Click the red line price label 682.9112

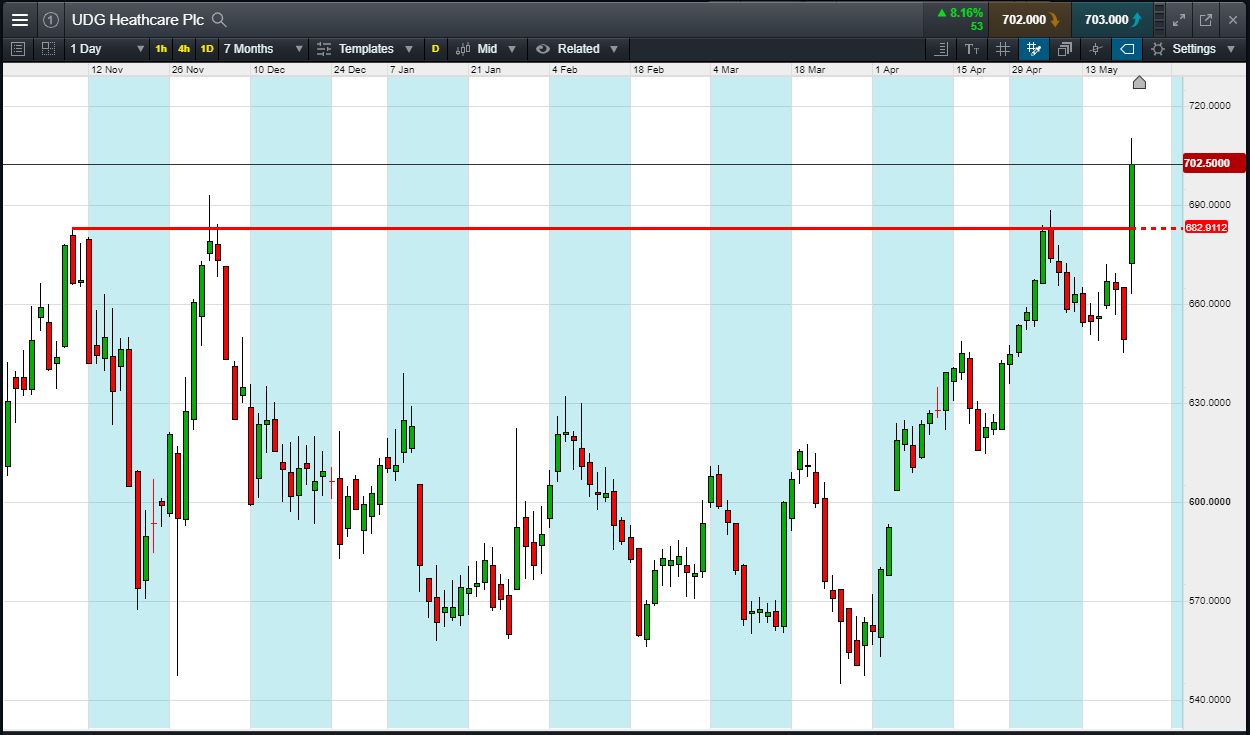tap(1206, 228)
